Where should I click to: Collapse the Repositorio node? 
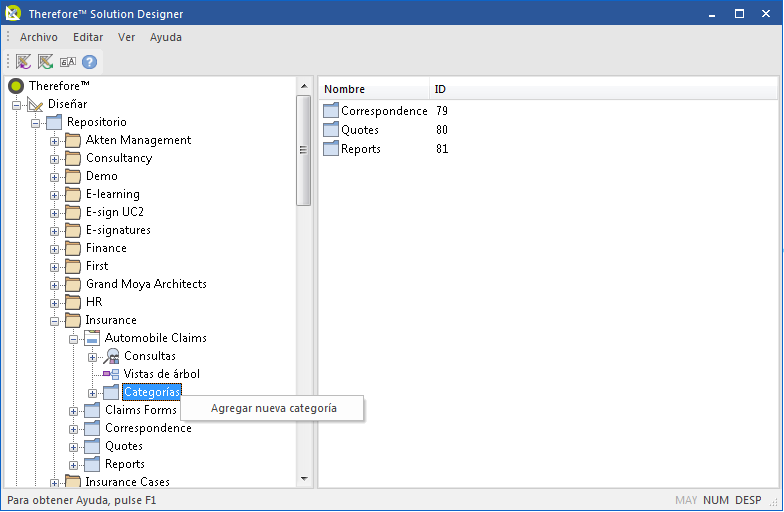(x=36, y=123)
